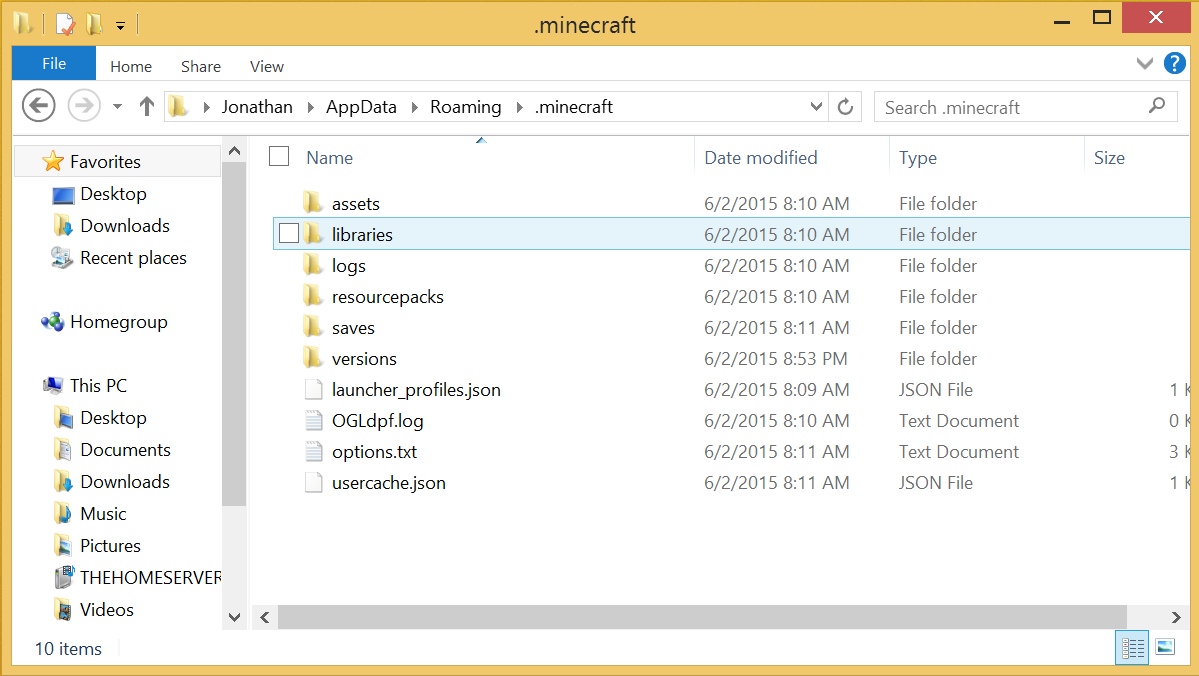The image size is (1199, 676).
Task: Open Desktop under Favorites
Action: (x=113, y=193)
